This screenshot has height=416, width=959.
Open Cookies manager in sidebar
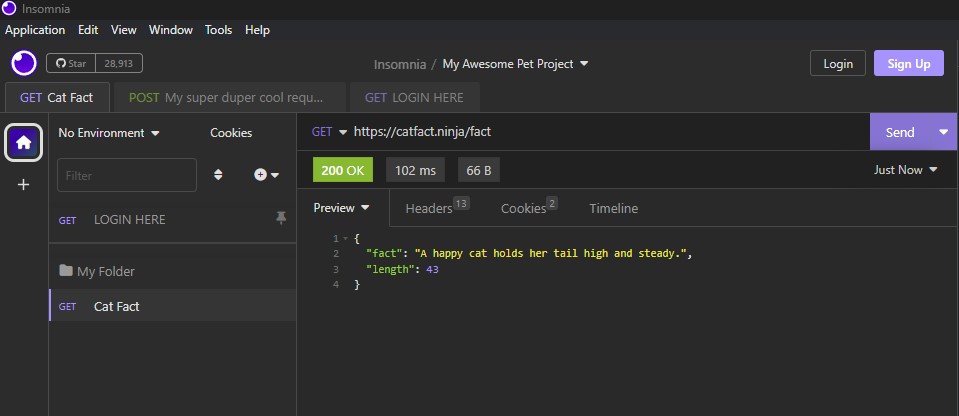point(231,133)
